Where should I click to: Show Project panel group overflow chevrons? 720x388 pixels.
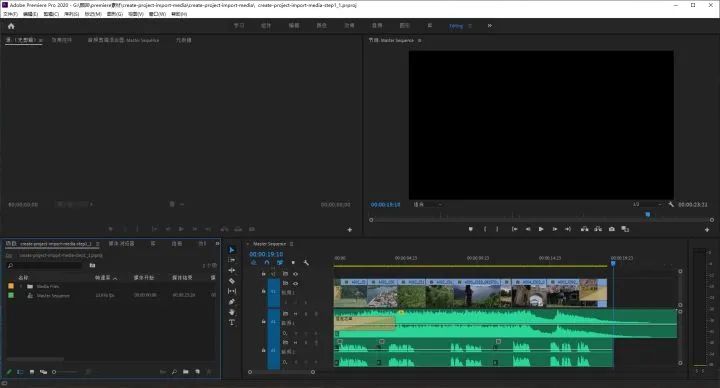coord(217,244)
